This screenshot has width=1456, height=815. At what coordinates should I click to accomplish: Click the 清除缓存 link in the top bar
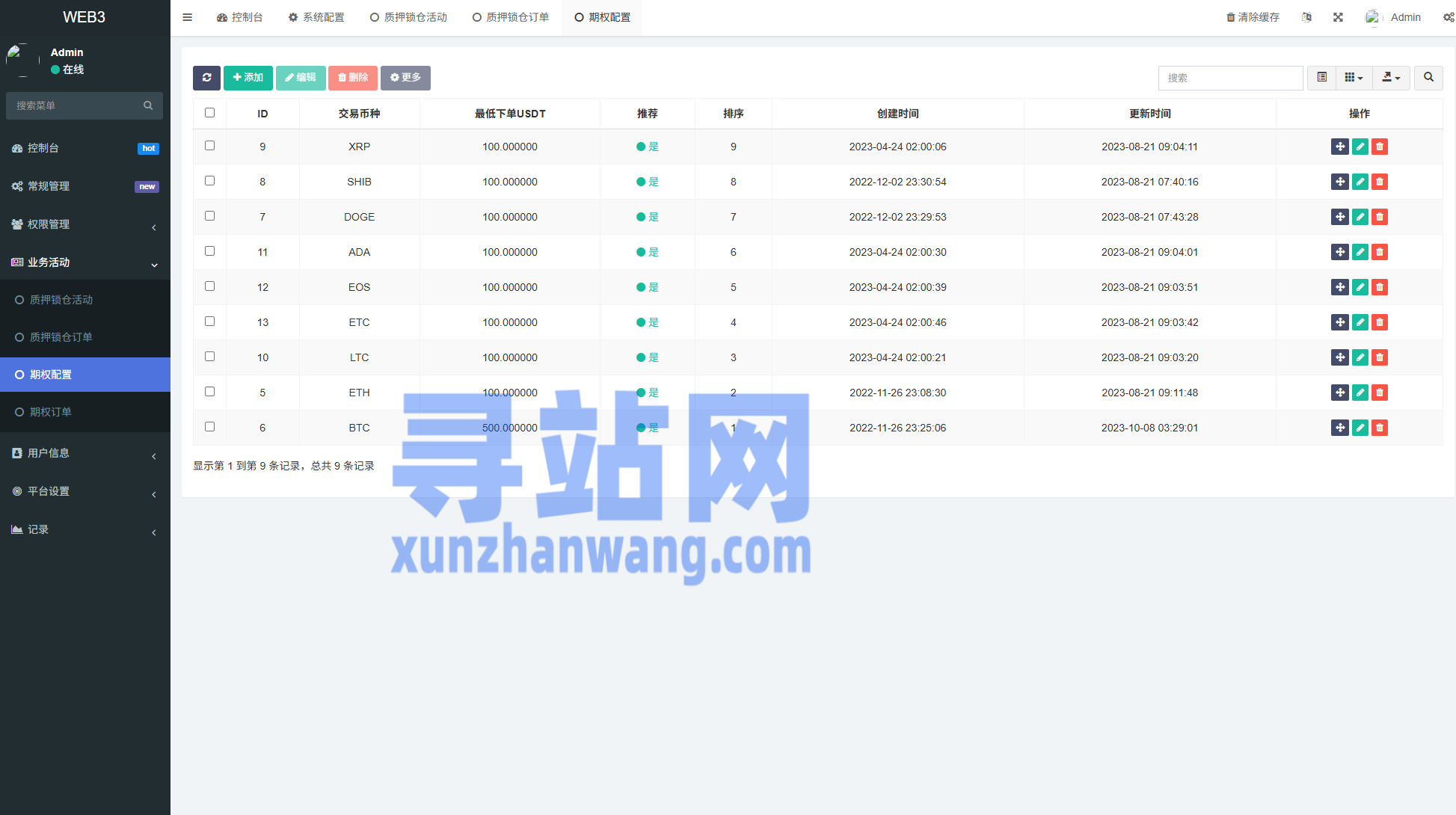click(1253, 17)
